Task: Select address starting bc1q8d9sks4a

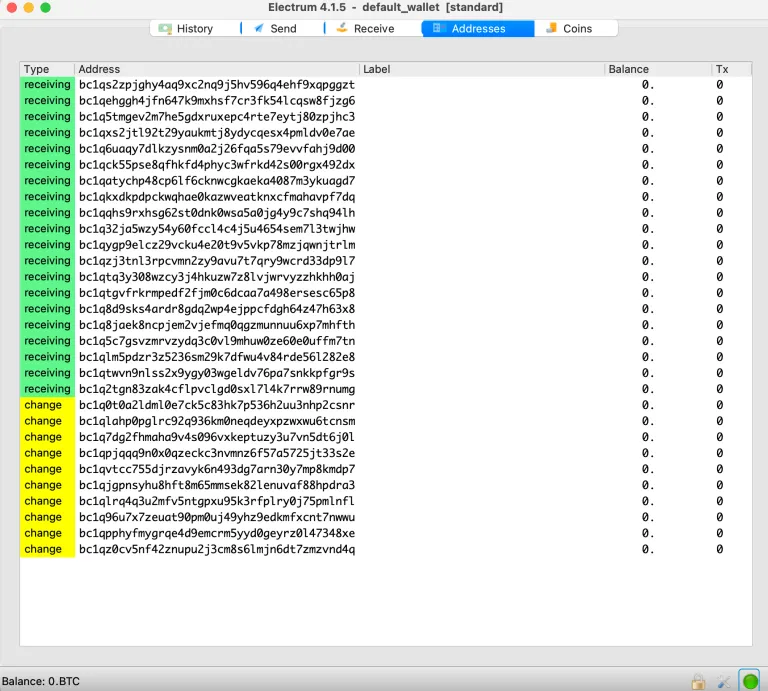Action: pos(217,309)
